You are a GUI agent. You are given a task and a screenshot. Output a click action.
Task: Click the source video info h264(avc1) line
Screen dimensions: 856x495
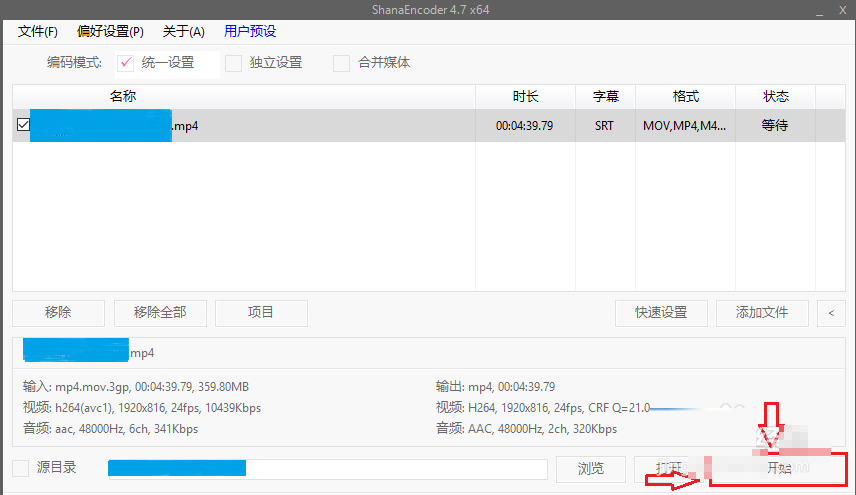point(142,408)
